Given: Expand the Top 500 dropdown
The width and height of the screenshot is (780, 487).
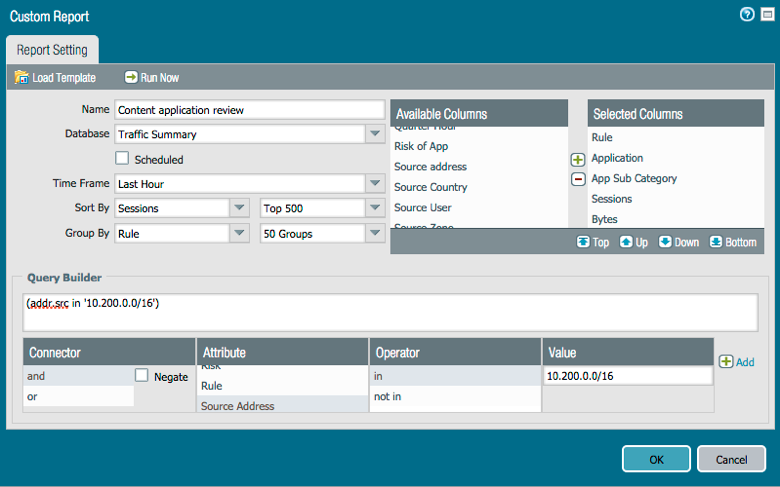Looking at the screenshot, I should pos(374,208).
